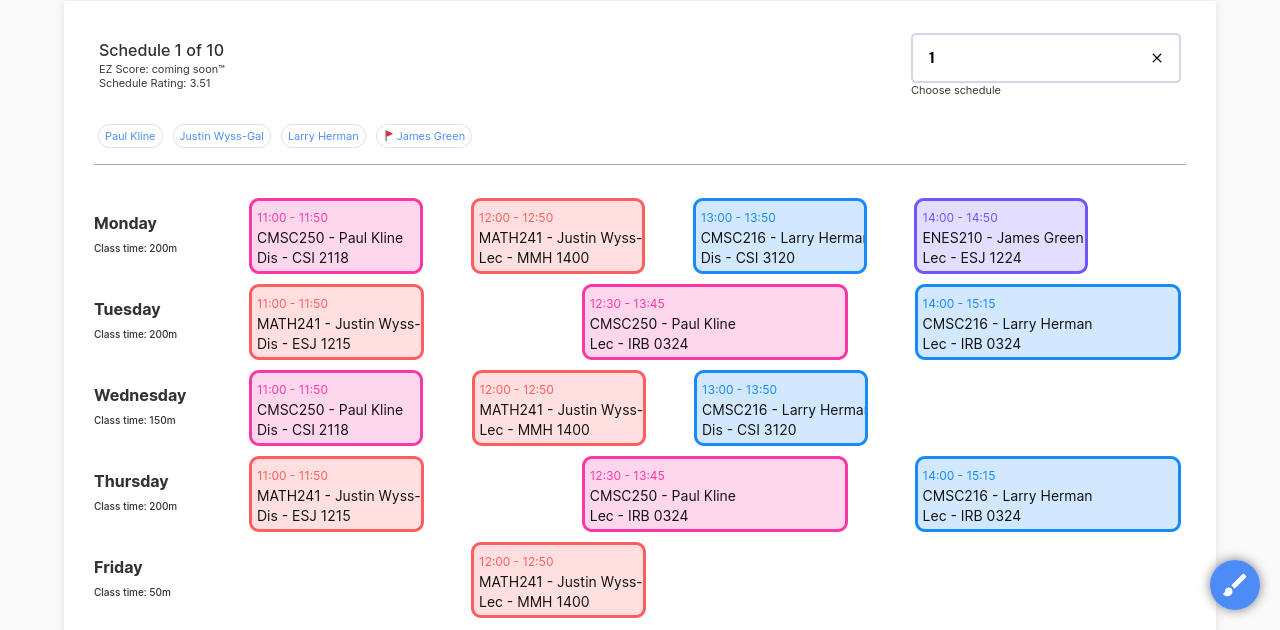Click the Larry Herman professor chip
Image resolution: width=1280 pixels, height=630 pixels.
pyautogui.click(x=323, y=136)
